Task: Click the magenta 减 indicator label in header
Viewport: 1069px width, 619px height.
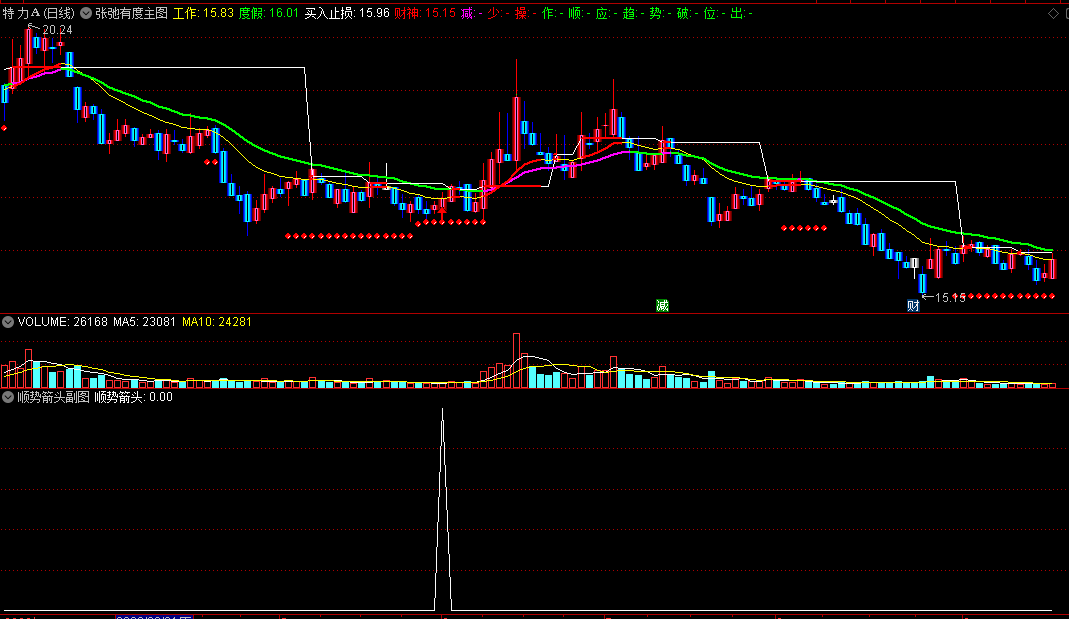Action: [470, 13]
